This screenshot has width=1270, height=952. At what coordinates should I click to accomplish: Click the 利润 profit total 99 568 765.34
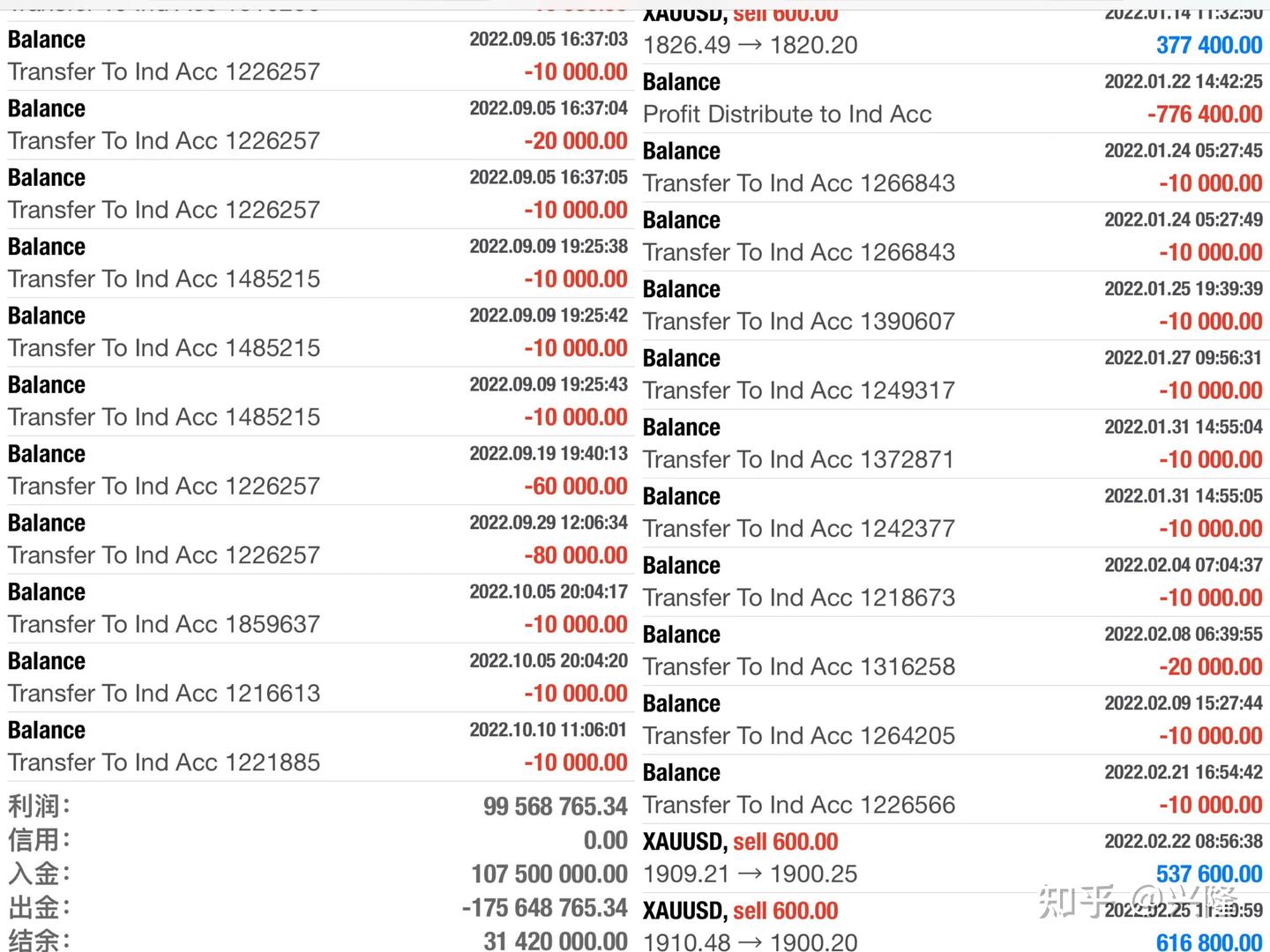tap(555, 807)
